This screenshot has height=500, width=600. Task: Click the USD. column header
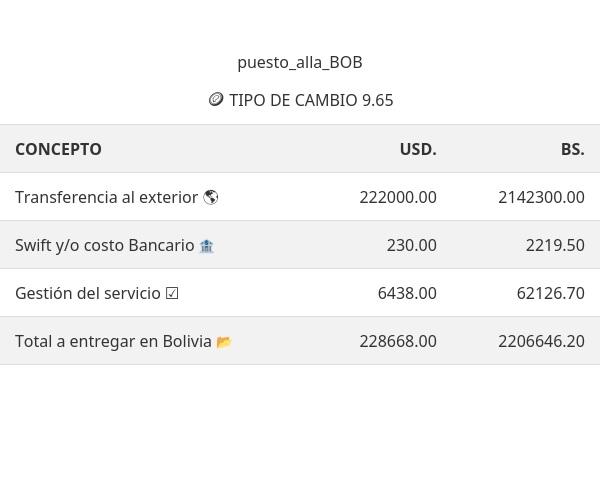click(418, 149)
